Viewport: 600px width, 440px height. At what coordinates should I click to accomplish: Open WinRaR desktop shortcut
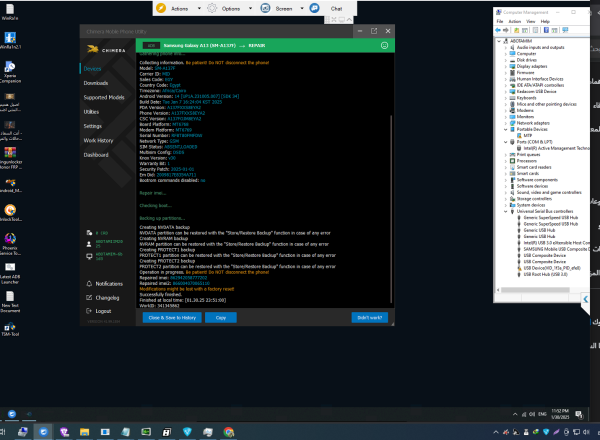[10, 11]
